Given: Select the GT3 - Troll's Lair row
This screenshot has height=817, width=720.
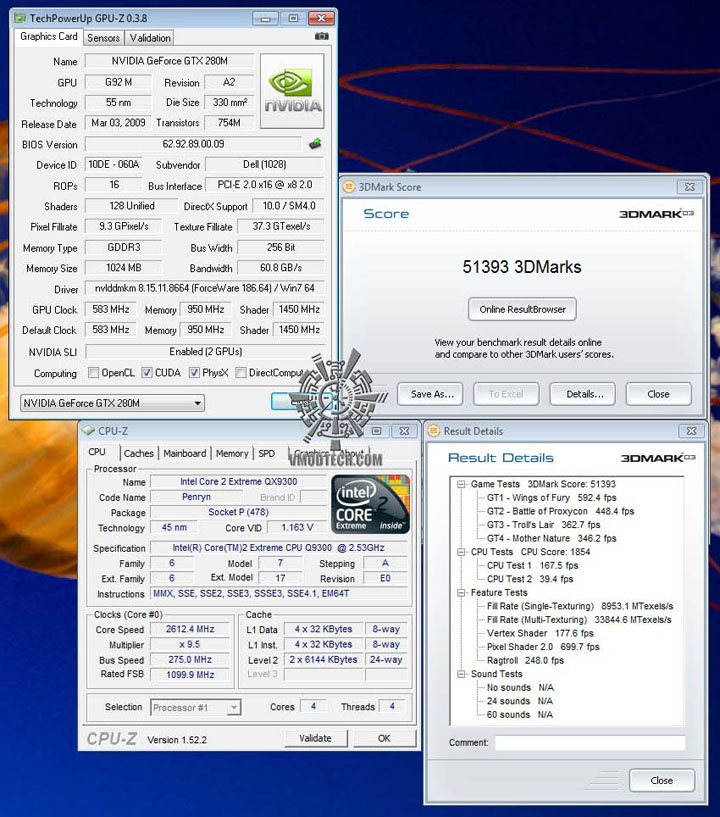Looking at the screenshot, I should [543, 525].
